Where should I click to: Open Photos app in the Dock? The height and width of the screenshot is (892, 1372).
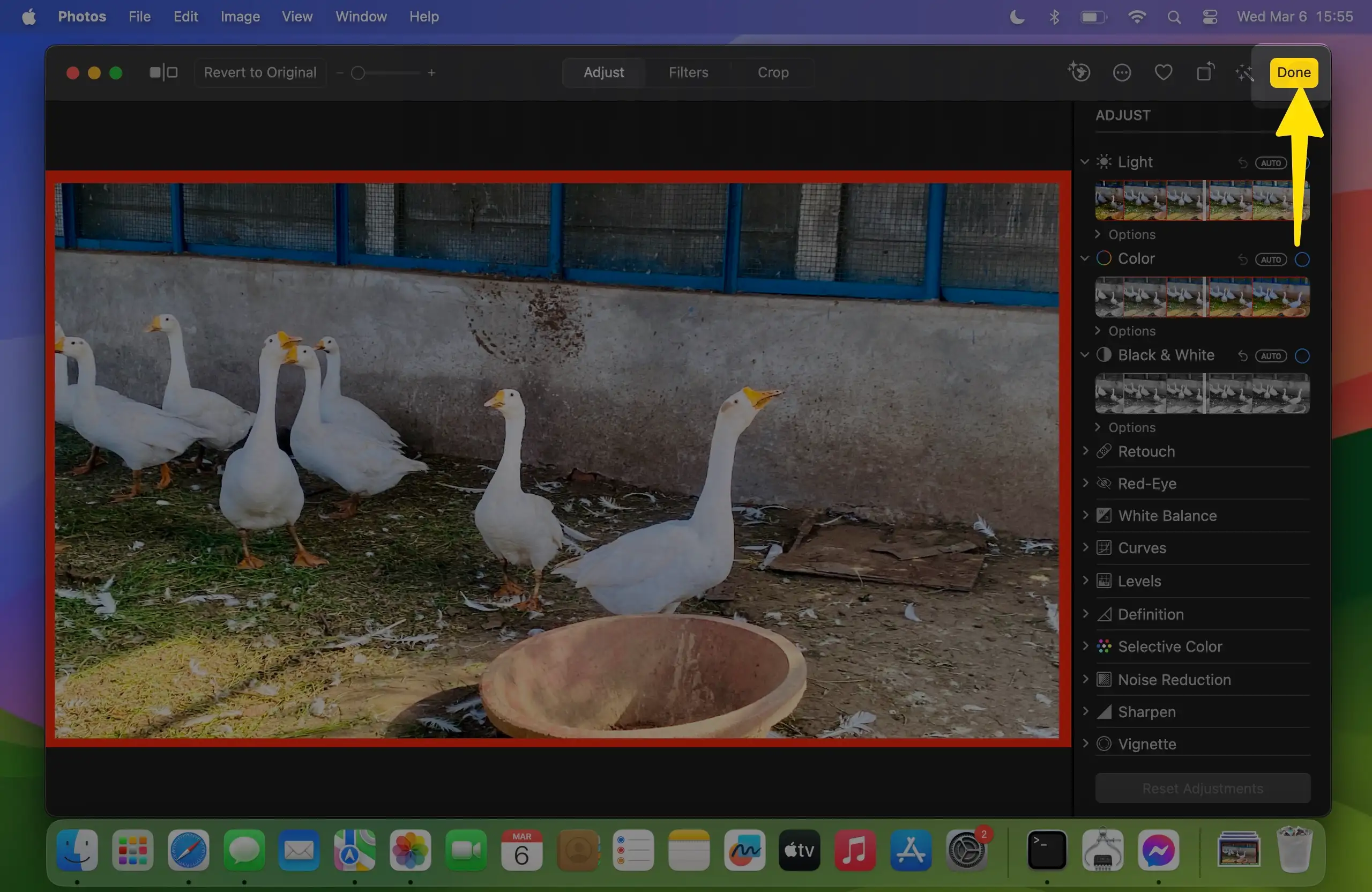tap(410, 850)
